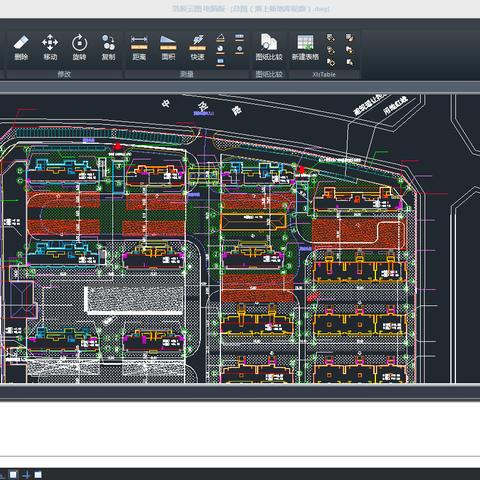Select the 删除 eraser tool

click(x=21, y=48)
